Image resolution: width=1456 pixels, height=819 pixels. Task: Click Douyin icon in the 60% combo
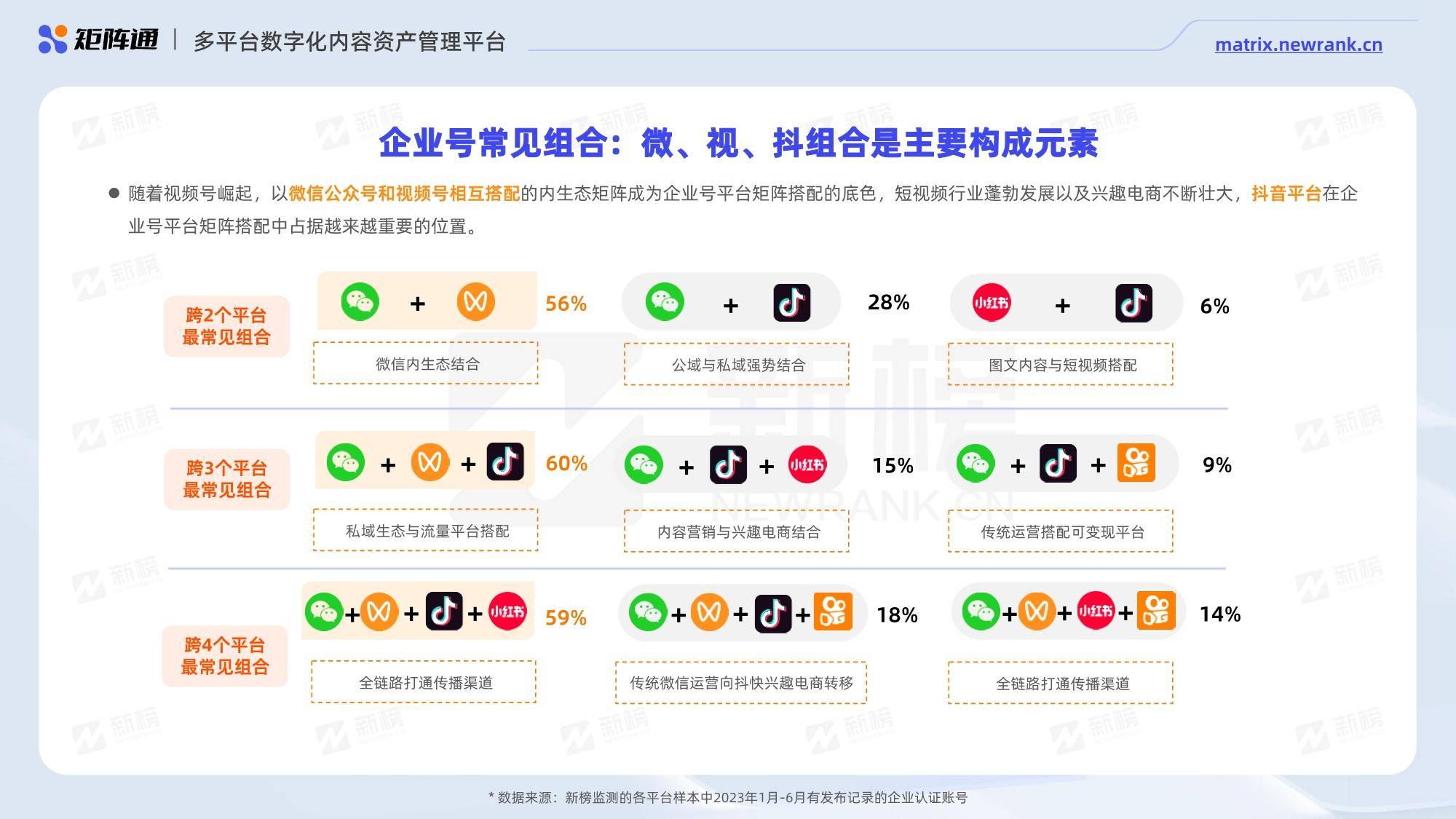(x=505, y=462)
